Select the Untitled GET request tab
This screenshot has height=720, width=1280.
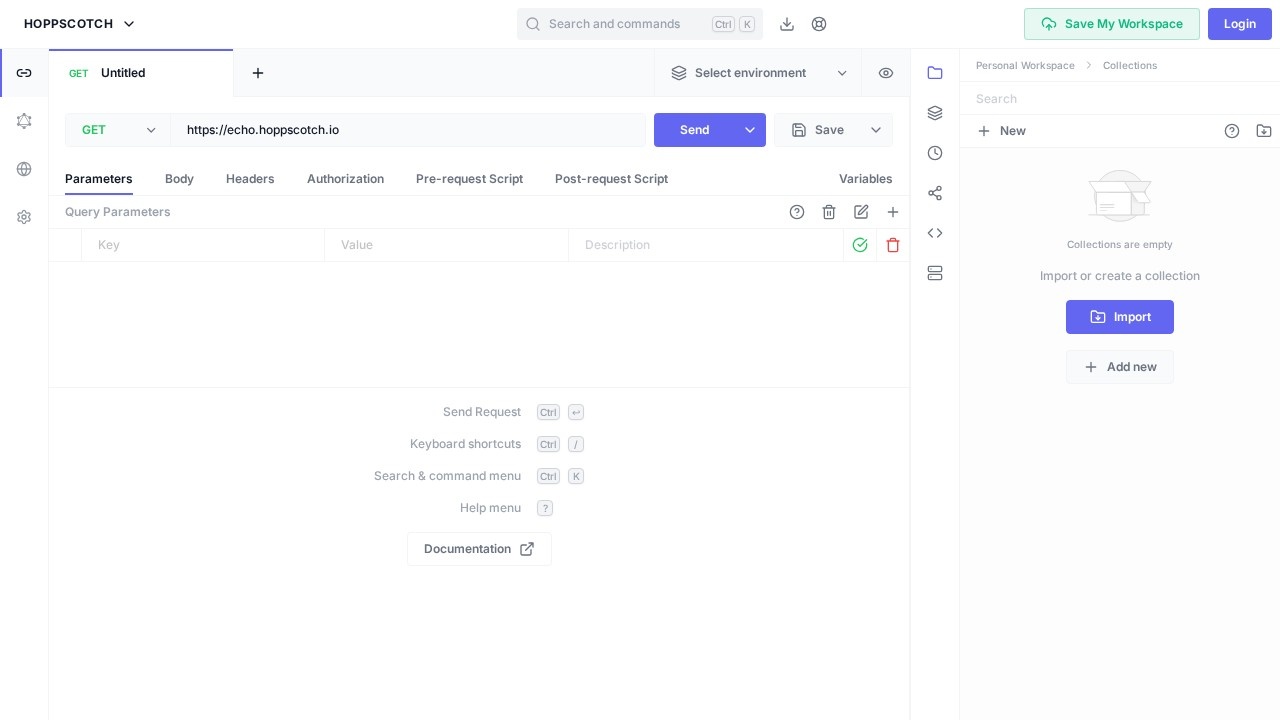coord(141,73)
